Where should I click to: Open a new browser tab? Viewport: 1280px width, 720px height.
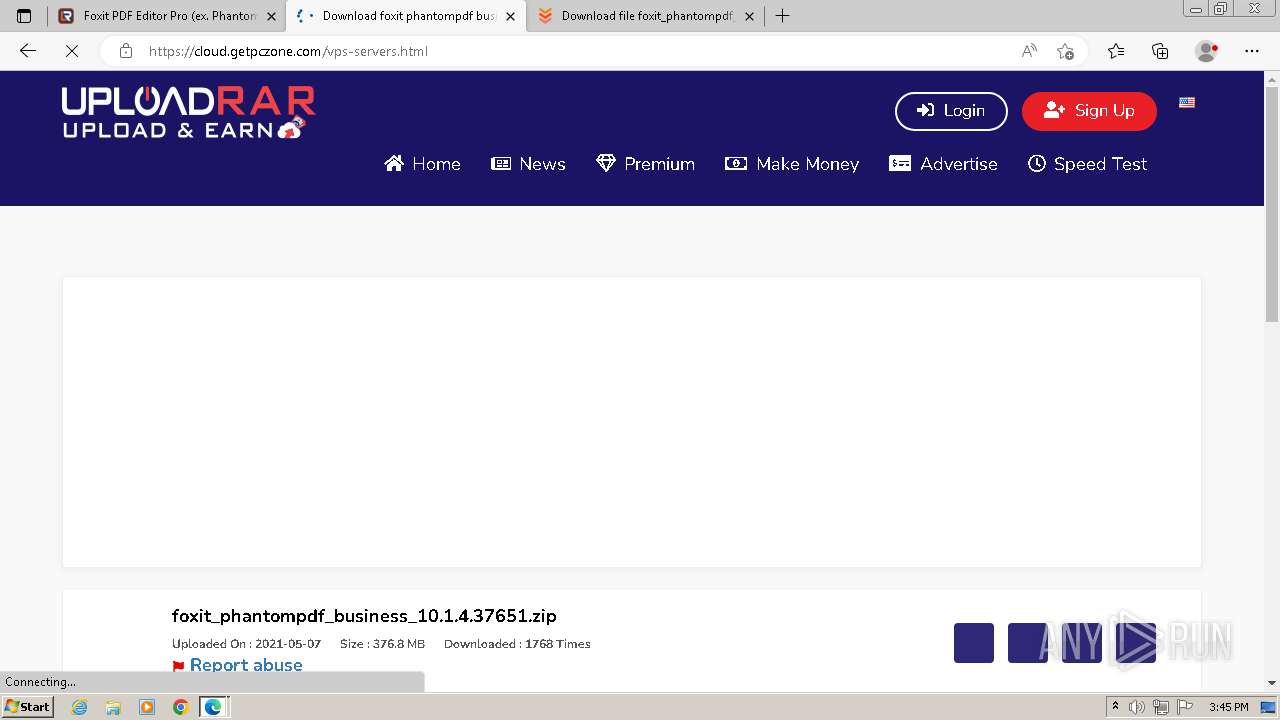pos(783,16)
